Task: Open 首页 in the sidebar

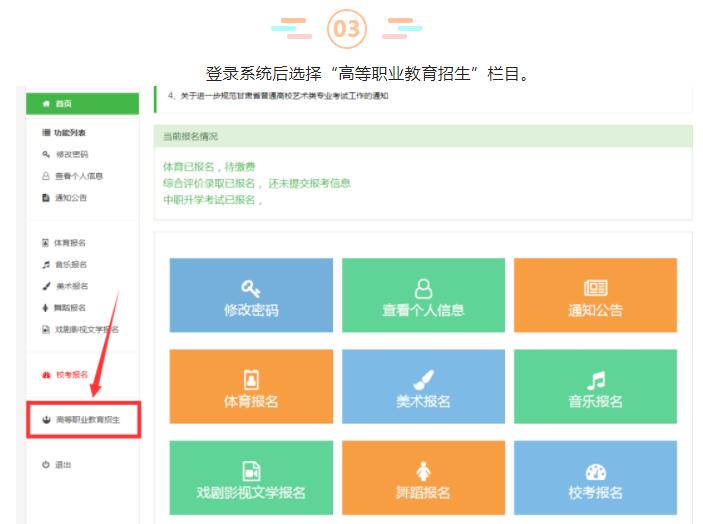Action: 64,103
